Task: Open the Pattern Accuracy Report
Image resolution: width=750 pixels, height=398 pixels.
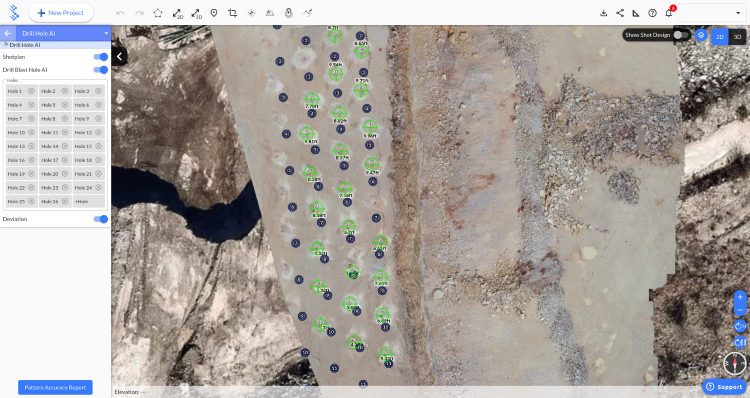Action: 55,387
